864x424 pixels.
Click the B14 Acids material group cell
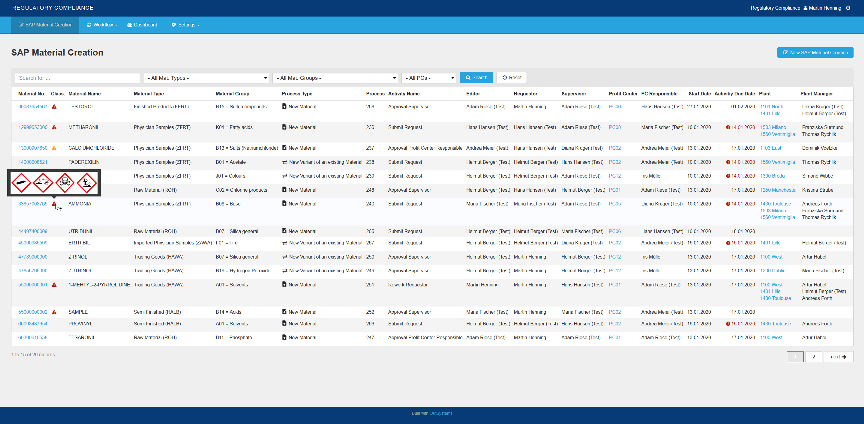pos(228,312)
